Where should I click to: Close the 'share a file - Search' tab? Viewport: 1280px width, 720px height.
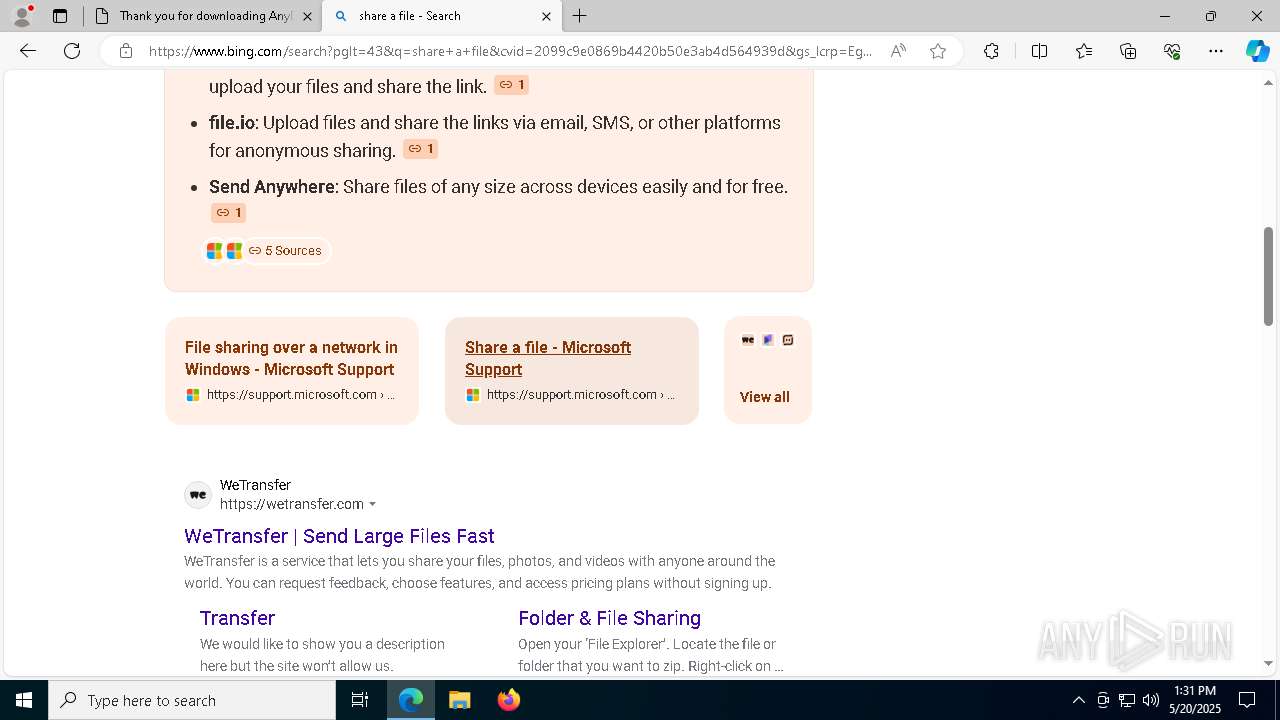coord(546,16)
